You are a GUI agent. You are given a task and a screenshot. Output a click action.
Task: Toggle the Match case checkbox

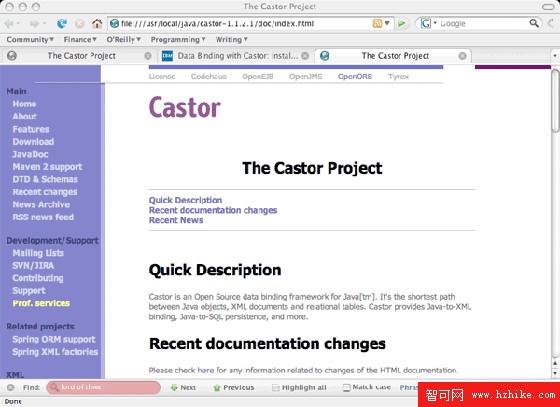346,388
